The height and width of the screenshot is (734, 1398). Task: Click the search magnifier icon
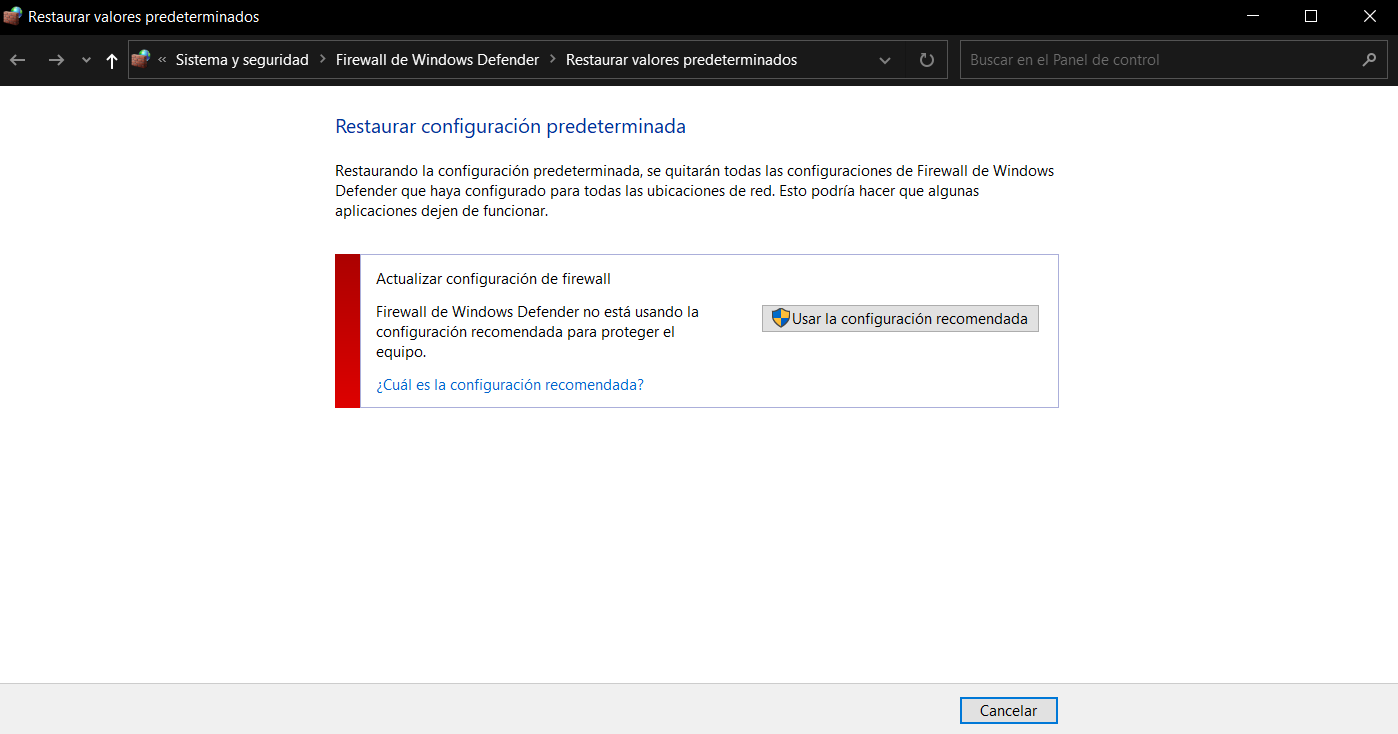pyautogui.click(x=1369, y=60)
